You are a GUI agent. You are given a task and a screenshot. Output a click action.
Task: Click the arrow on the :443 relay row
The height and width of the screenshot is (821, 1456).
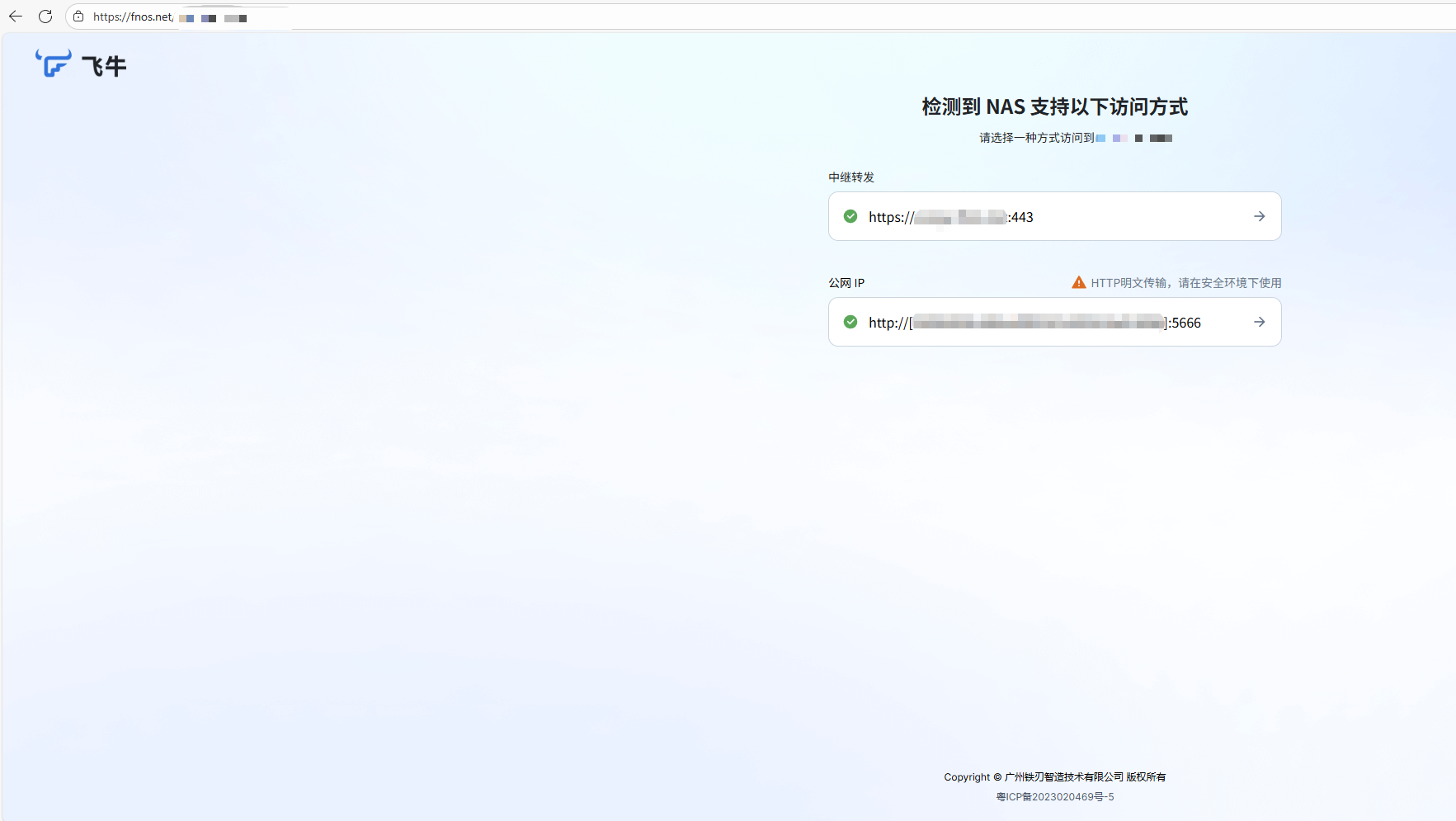1259,216
